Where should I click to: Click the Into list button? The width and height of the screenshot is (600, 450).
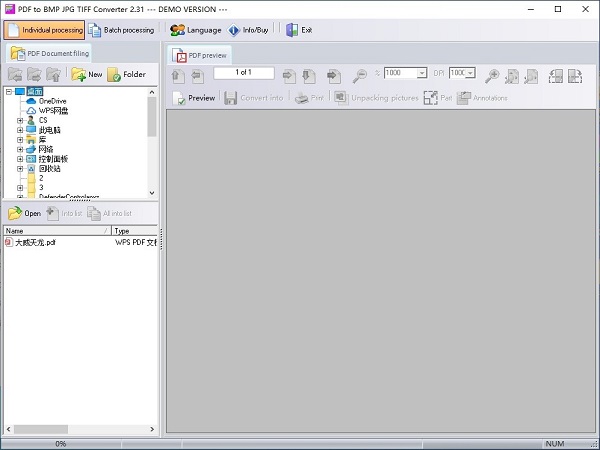(64, 213)
